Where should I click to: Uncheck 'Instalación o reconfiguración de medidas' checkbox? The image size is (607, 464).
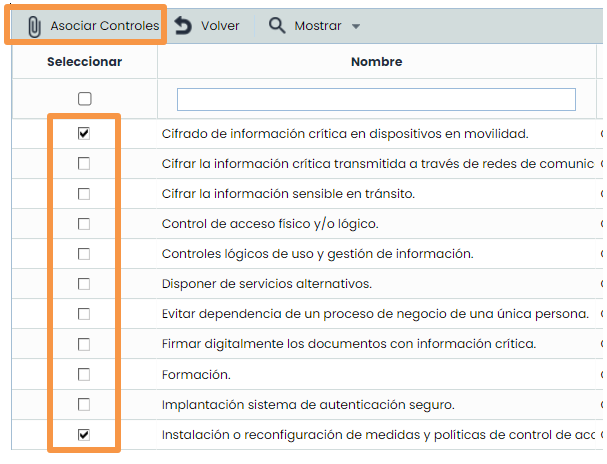pos(84,435)
